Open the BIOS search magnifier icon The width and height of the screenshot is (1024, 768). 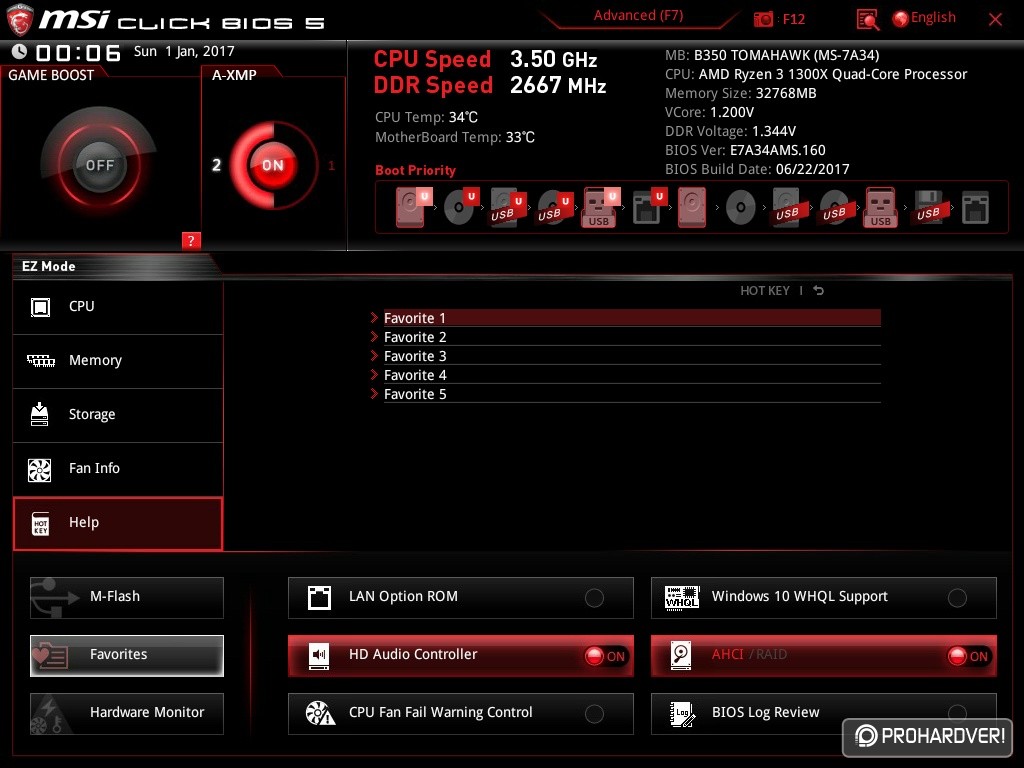coord(867,20)
